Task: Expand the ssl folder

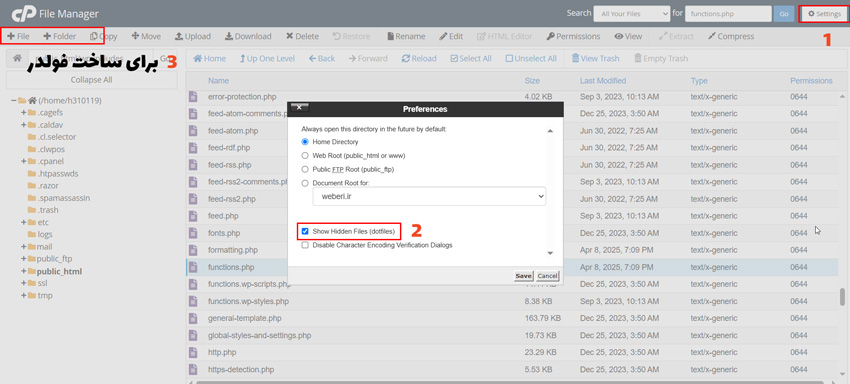Action: tap(24, 283)
